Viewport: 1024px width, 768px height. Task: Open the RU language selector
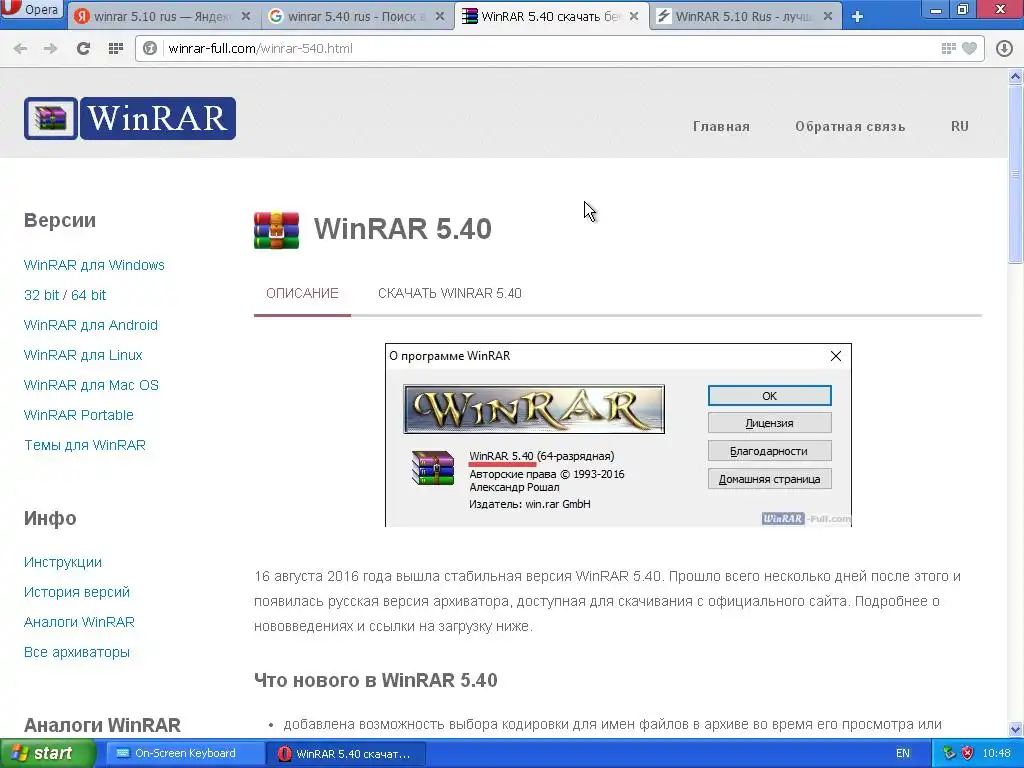tap(959, 126)
